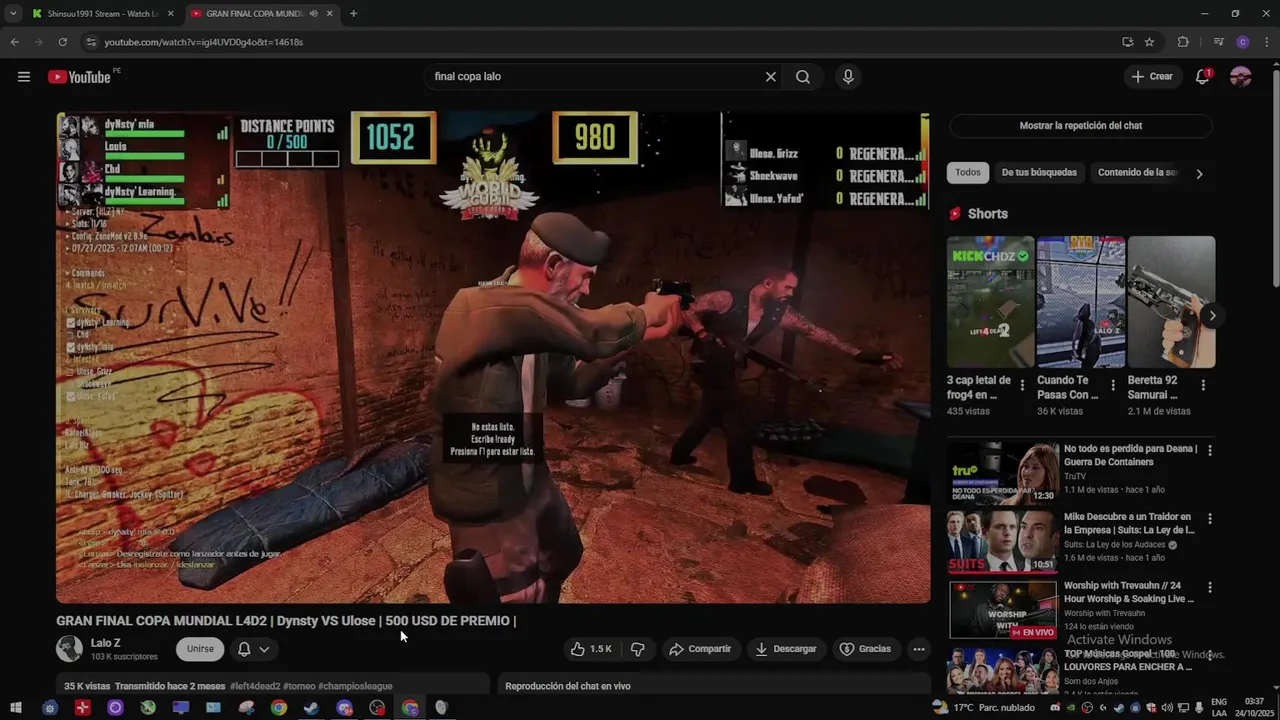This screenshot has width=1280, height=720.
Task: Click the video player to toggle playback
Action: (493, 357)
